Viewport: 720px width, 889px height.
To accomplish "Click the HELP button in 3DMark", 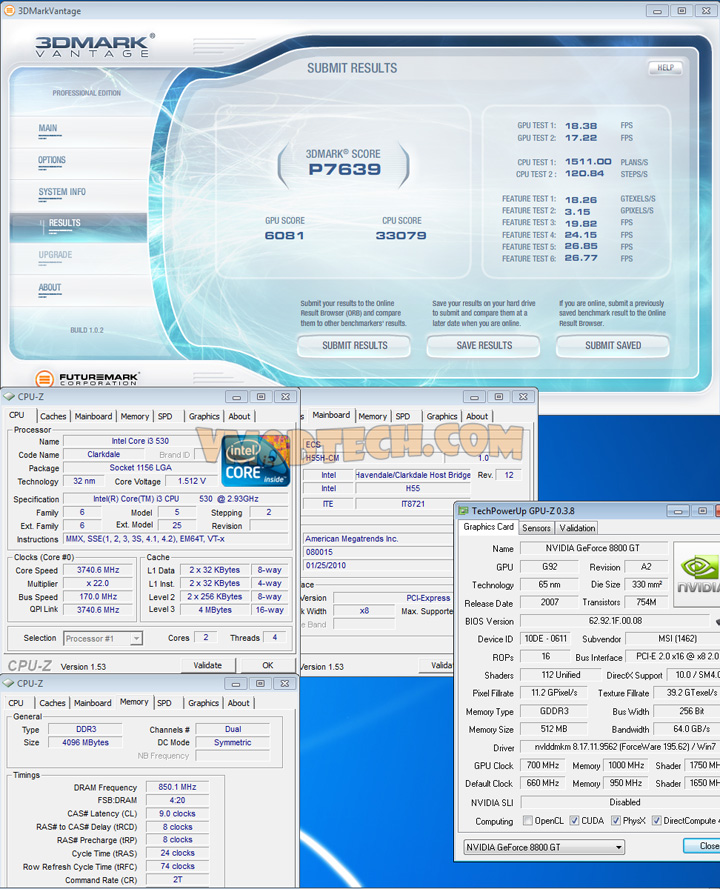I will [x=665, y=68].
